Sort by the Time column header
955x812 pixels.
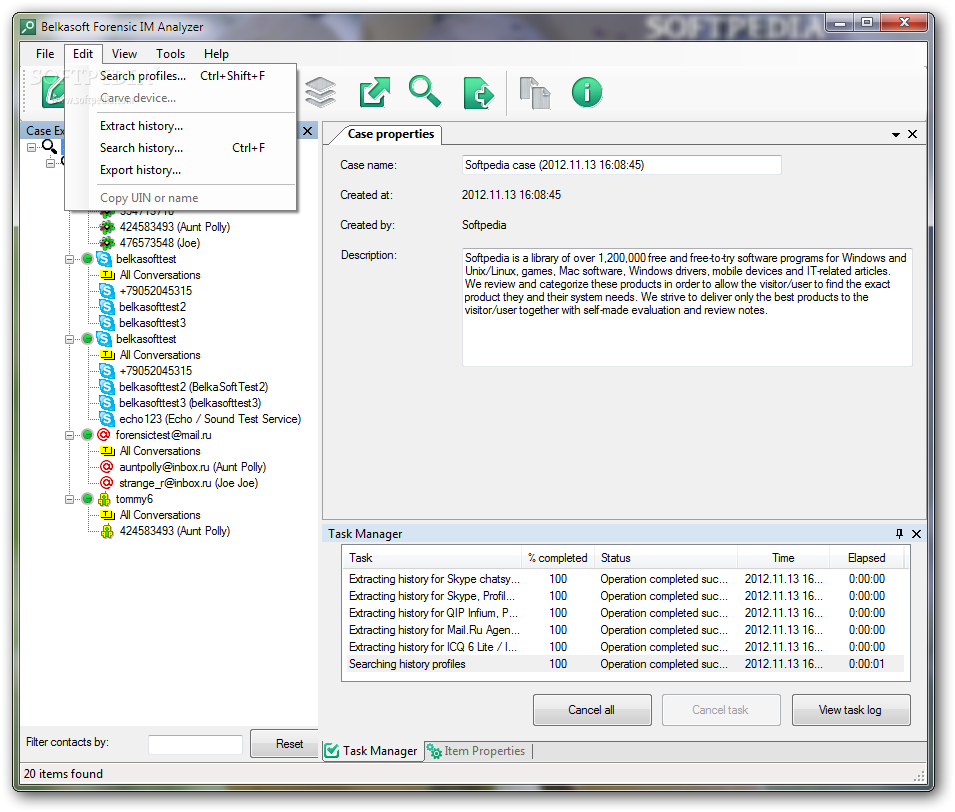pos(783,558)
